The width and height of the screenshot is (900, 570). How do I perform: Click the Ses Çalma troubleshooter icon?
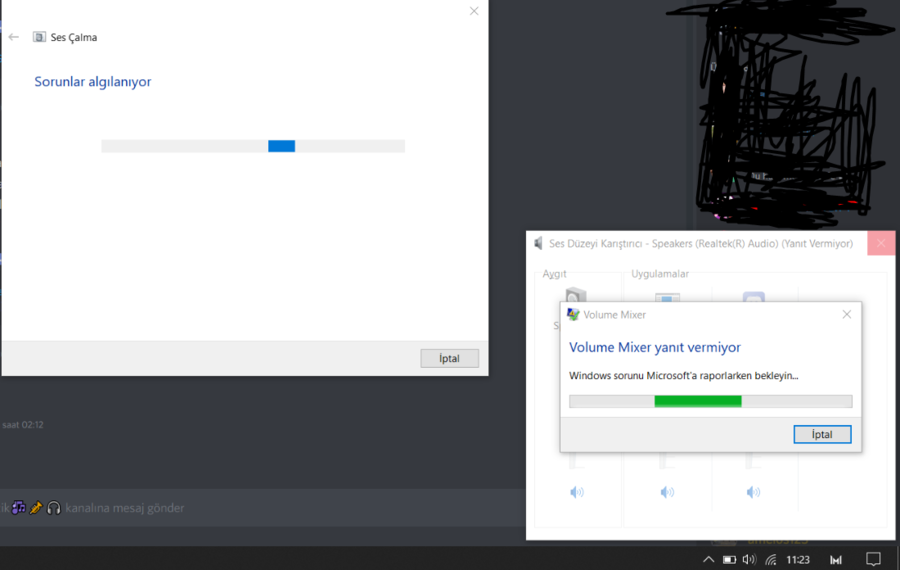[x=39, y=37]
